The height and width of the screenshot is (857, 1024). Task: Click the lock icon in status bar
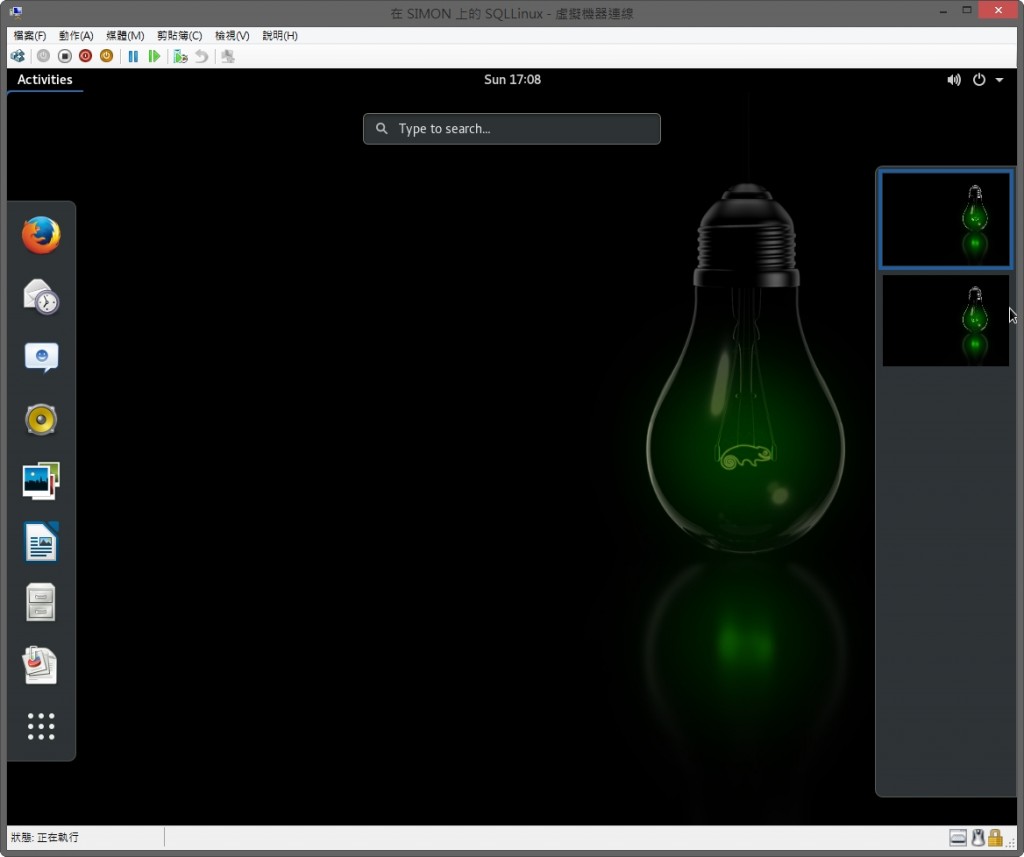click(995, 837)
